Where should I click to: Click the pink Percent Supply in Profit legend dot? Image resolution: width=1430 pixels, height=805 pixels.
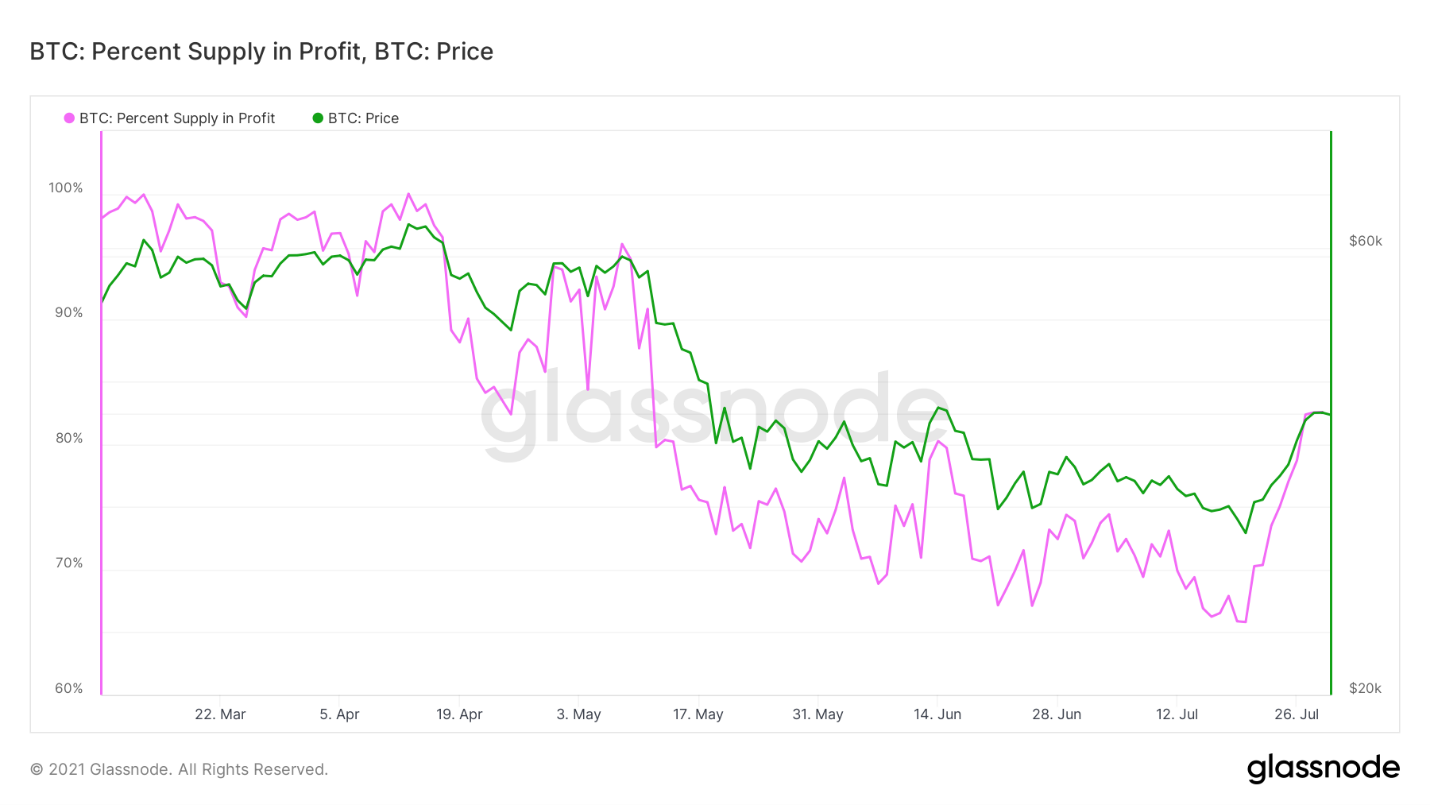(70, 118)
